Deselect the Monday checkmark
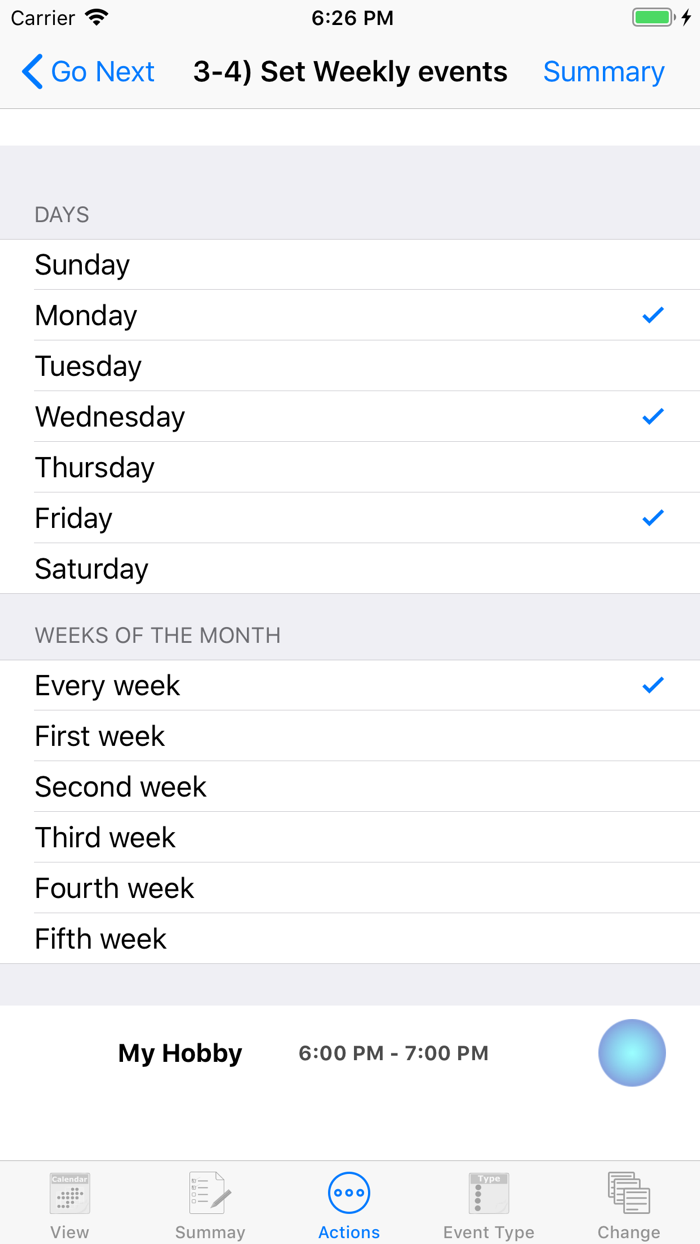The image size is (700, 1244). click(x=652, y=315)
